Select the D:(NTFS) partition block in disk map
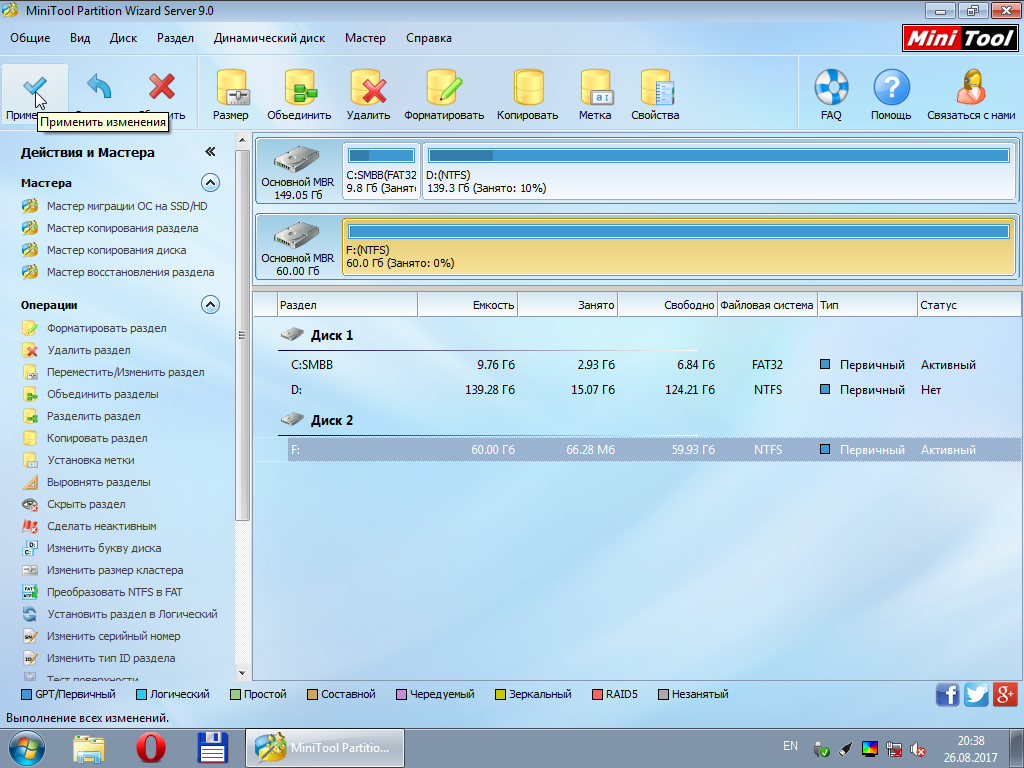Screen dimensions: 1024x768 [720, 171]
